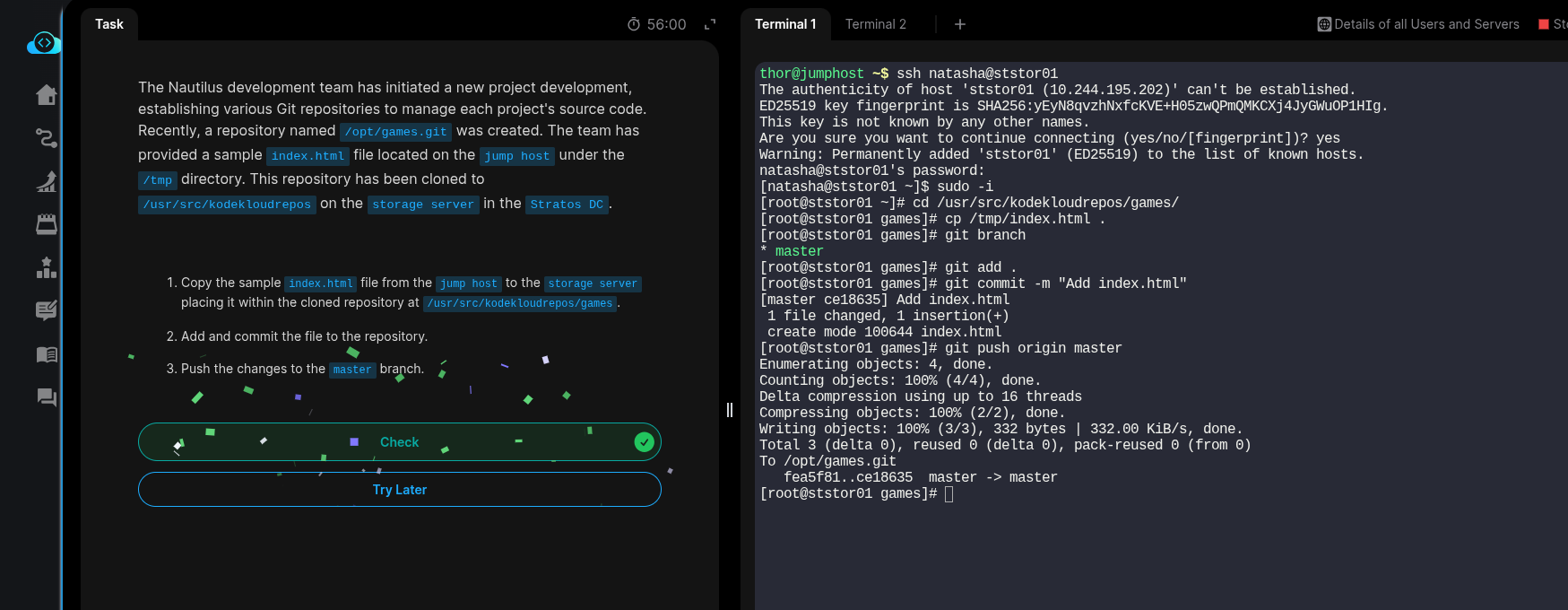
Task: Open the leaderboard podium star icon
Action: [x=47, y=267]
